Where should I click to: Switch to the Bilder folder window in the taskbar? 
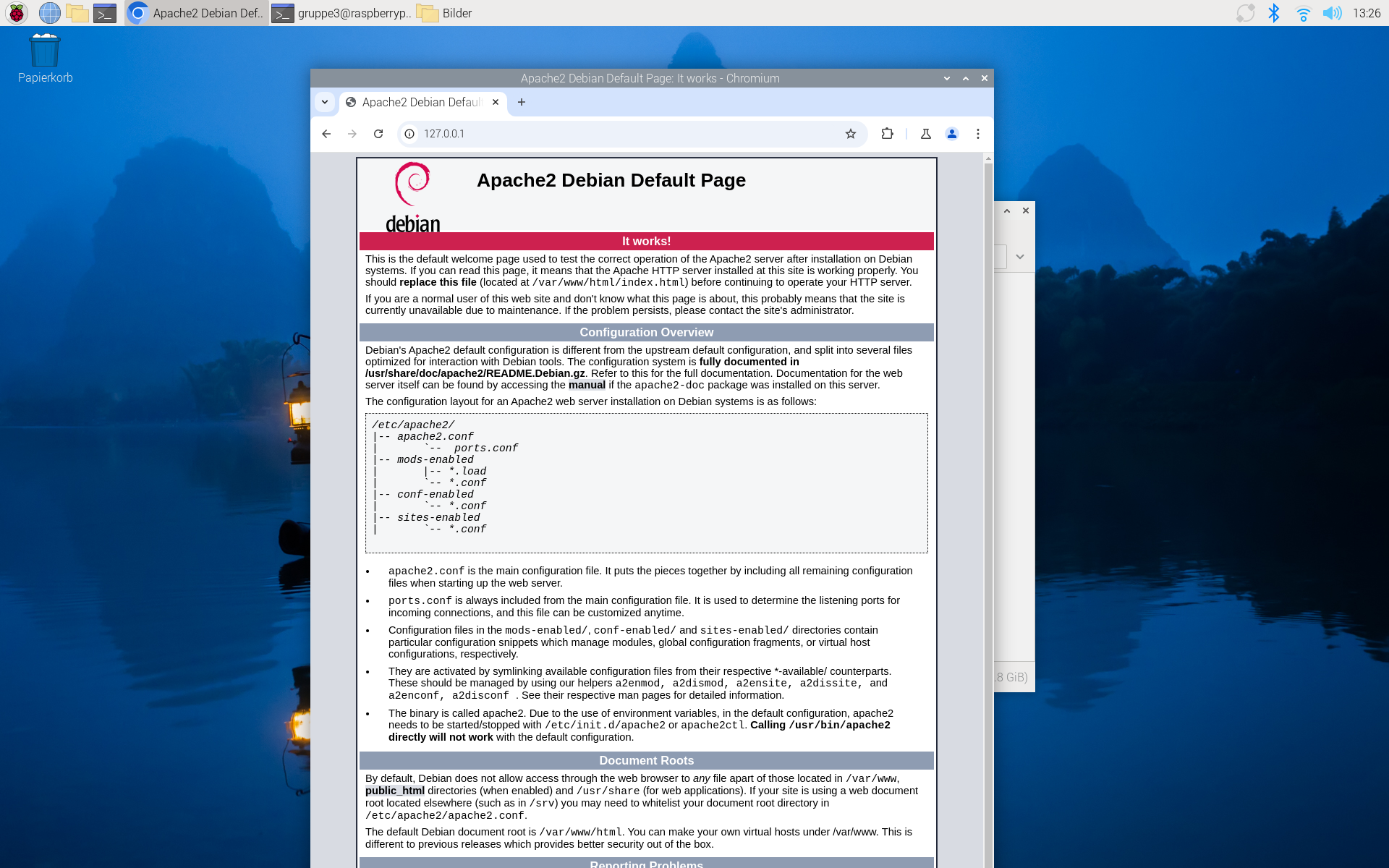[446, 13]
